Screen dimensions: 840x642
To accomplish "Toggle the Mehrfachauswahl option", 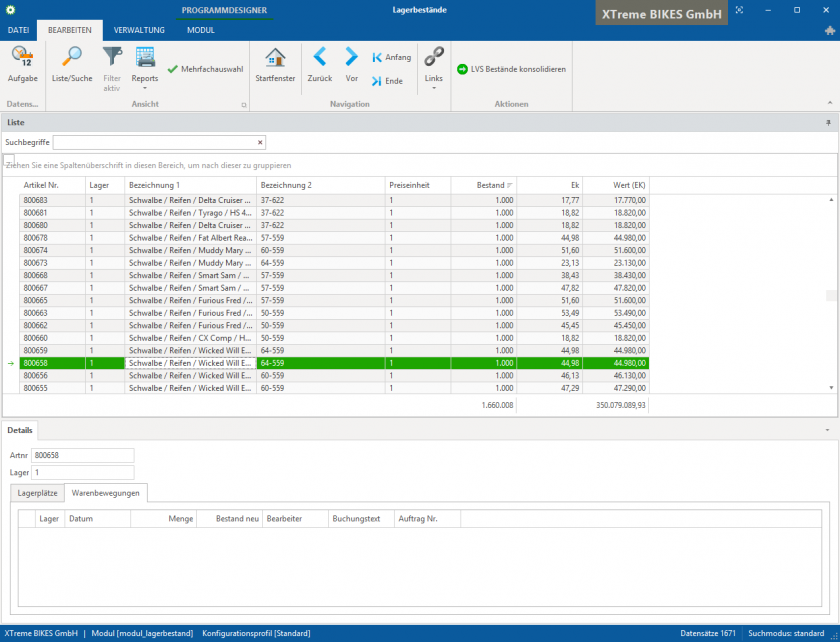I will point(206,69).
